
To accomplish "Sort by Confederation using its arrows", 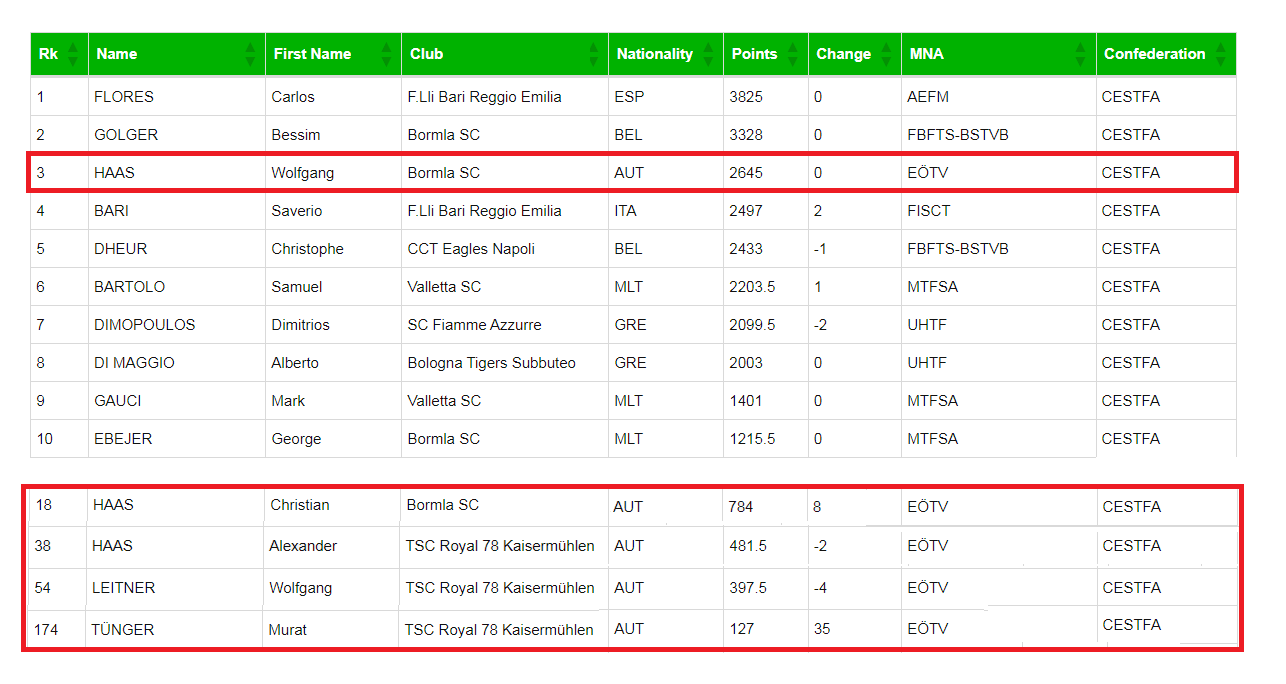I will click(1220, 54).
